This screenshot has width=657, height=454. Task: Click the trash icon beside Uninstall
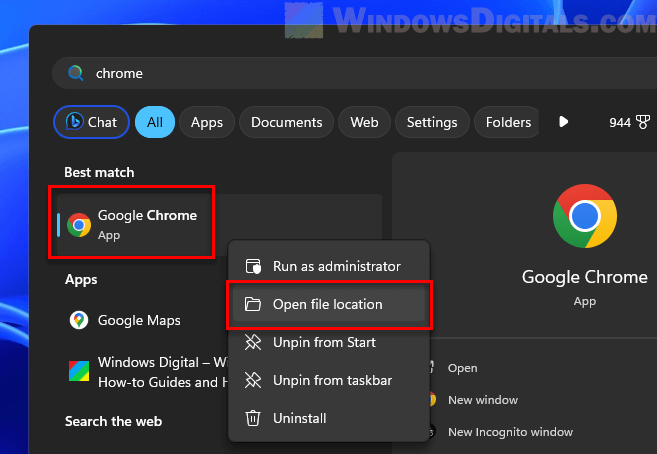tap(253, 418)
